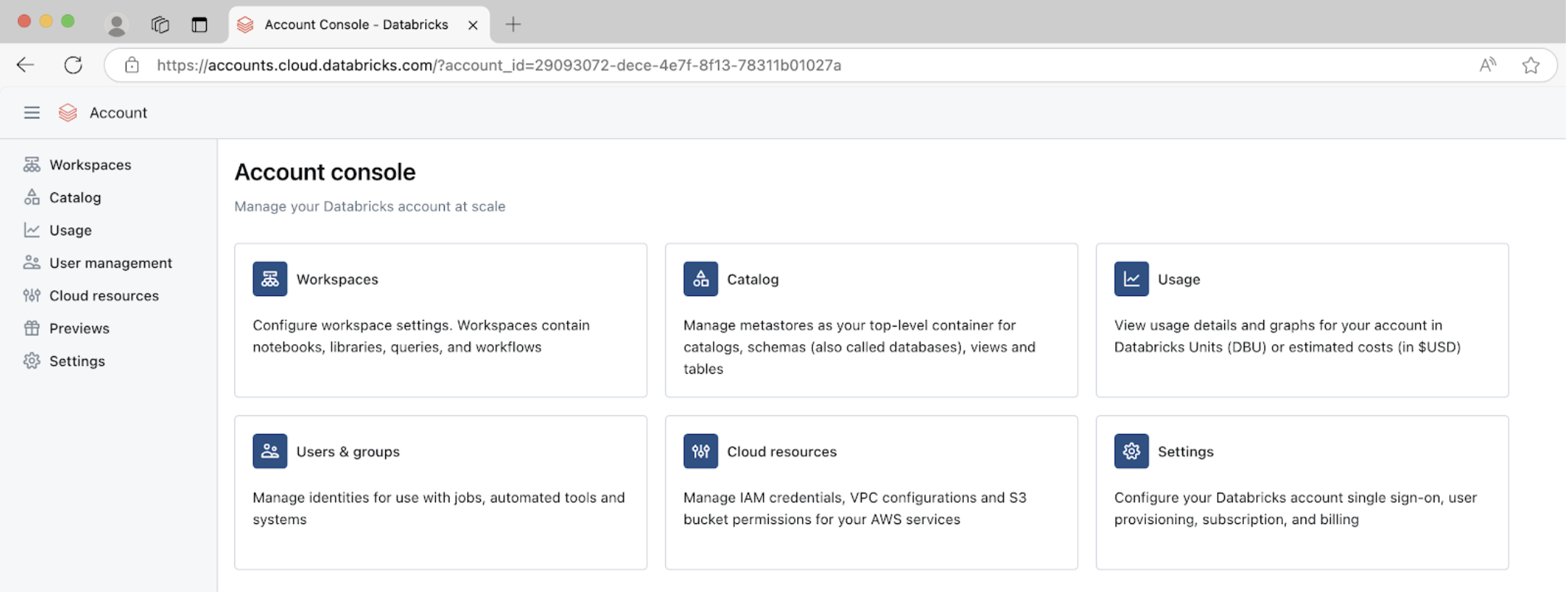
Task: Go back with browser back arrow
Action: (25, 65)
